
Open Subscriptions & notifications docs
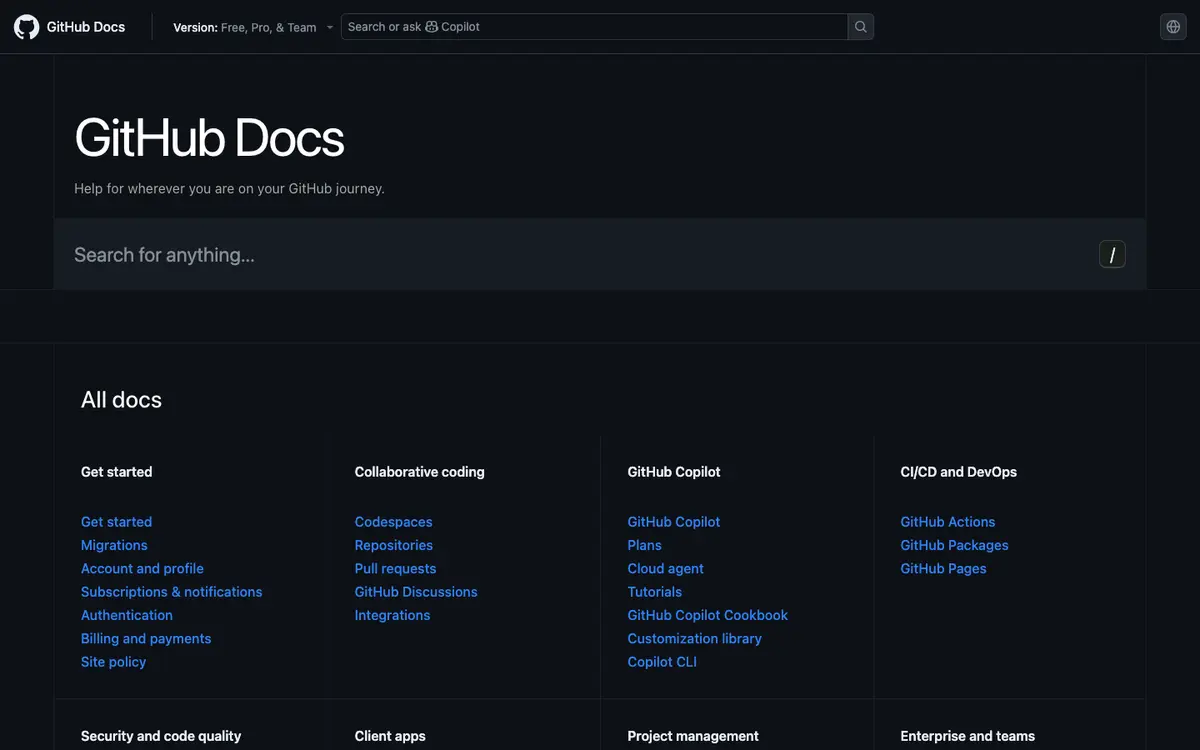pos(172,592)
